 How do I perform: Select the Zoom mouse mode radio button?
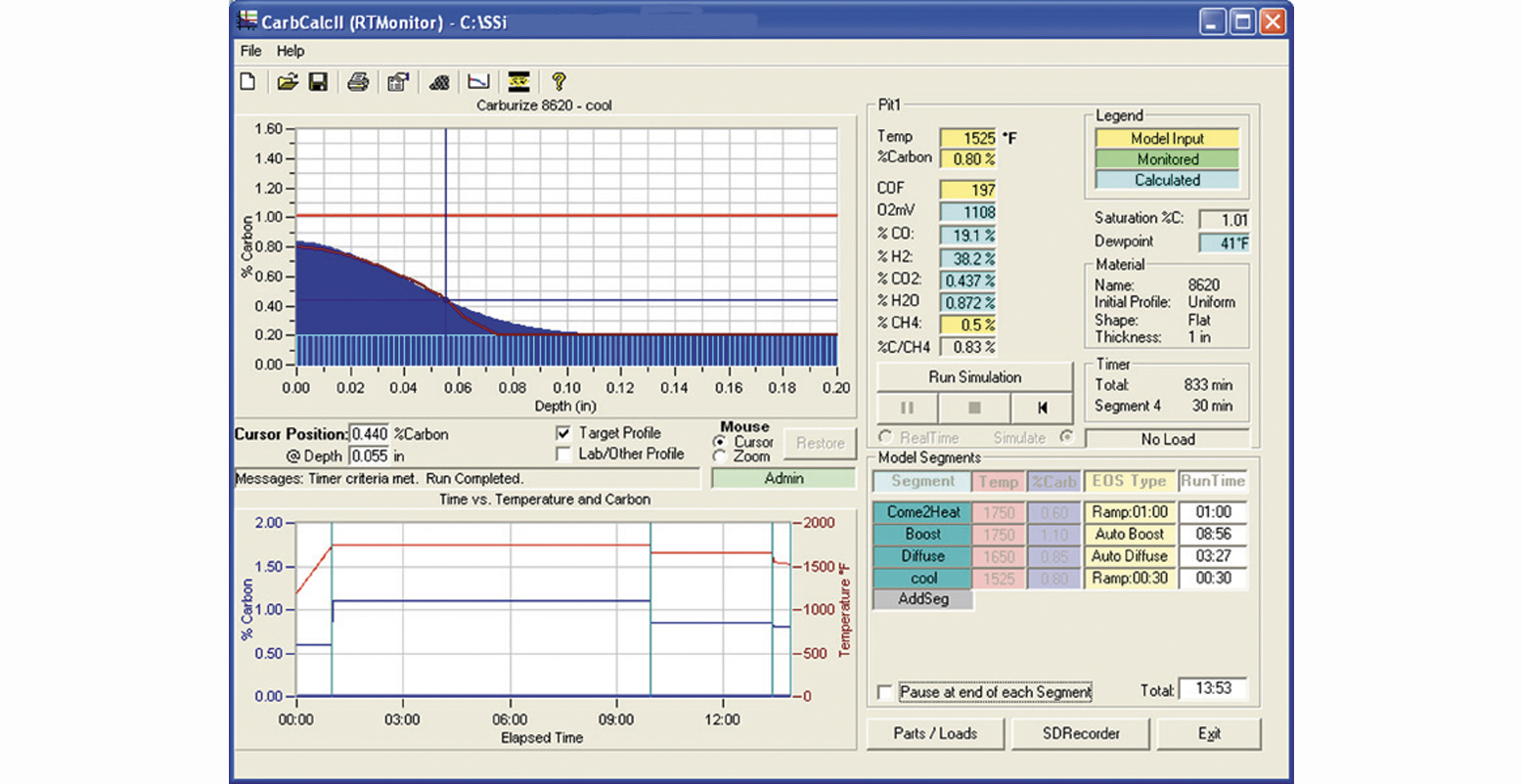click(721, 457)
